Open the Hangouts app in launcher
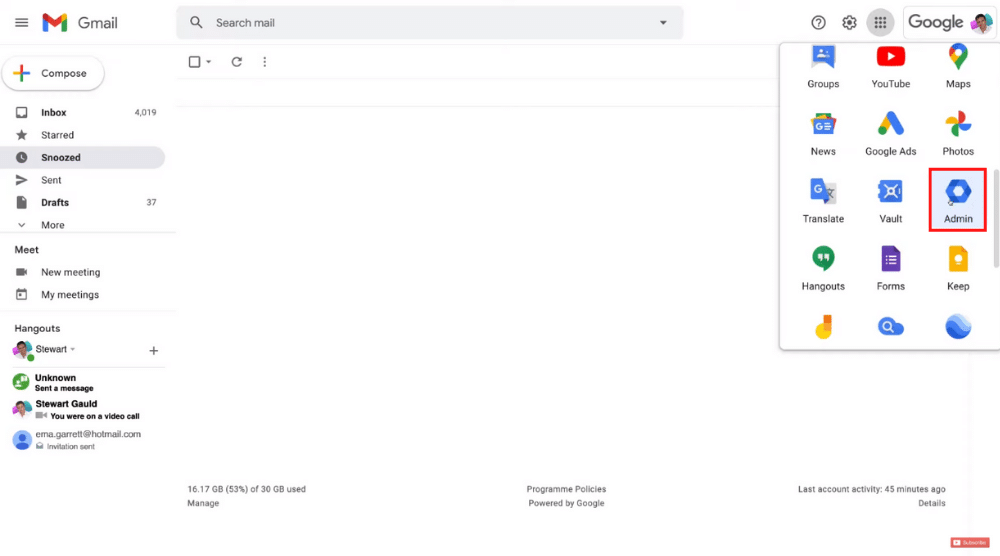 point(823,269)
